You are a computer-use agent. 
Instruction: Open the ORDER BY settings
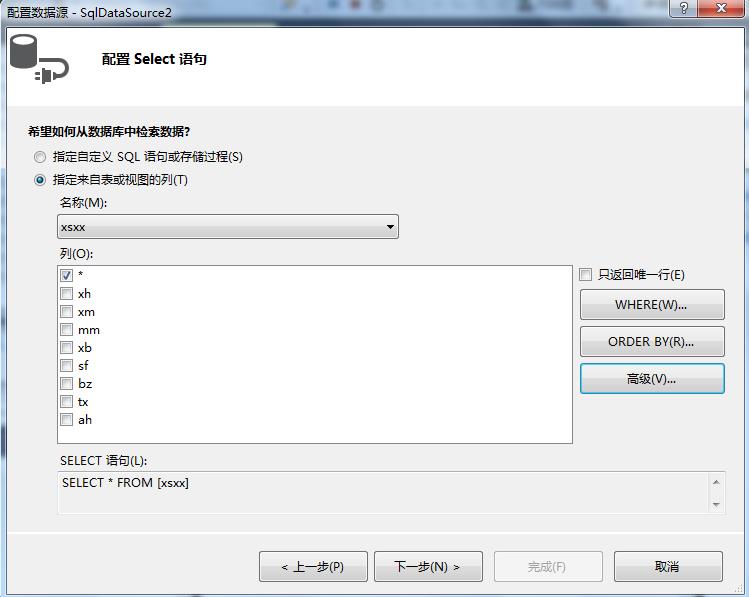(651, 342)
